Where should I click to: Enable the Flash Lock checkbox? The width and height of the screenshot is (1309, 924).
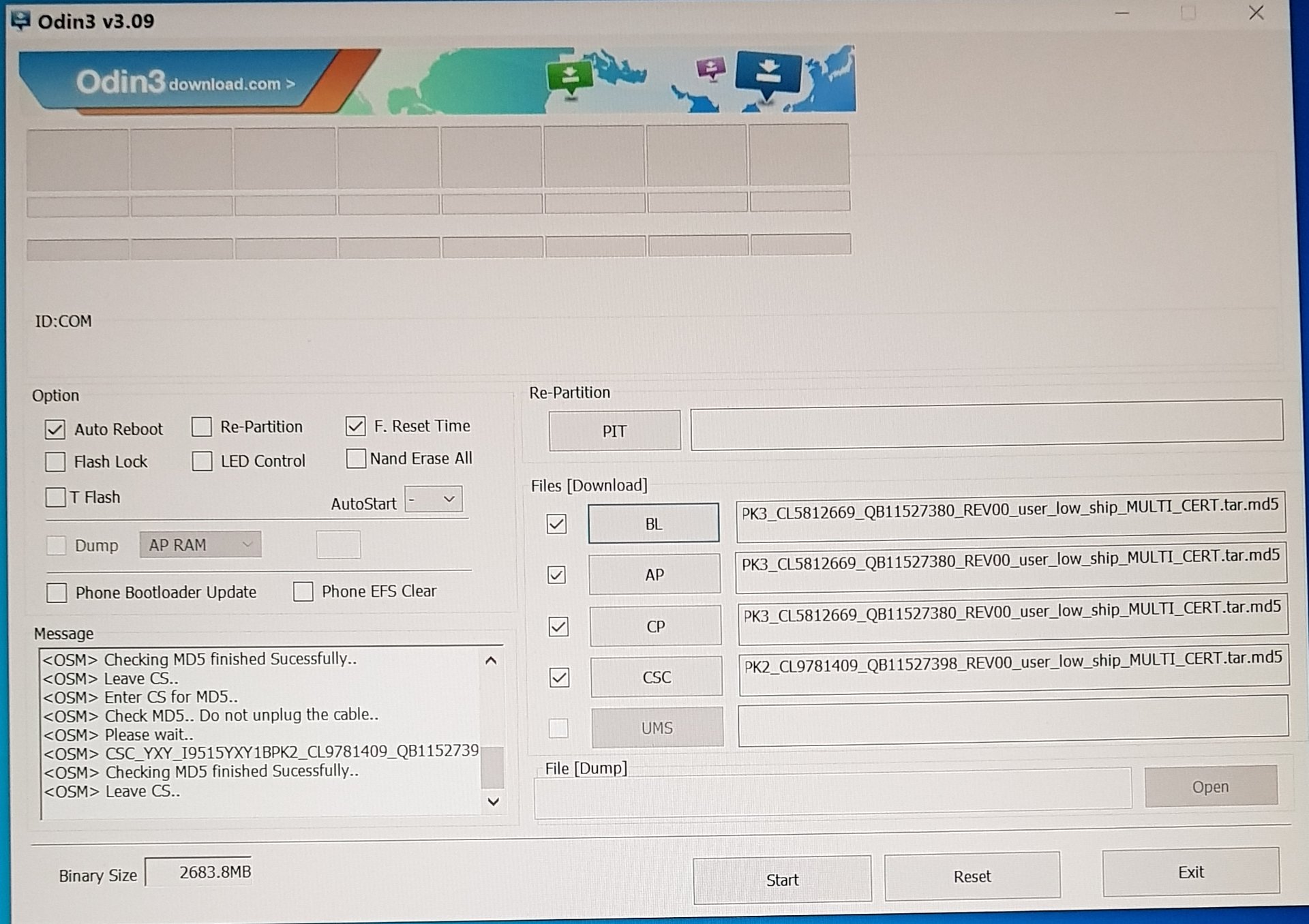coord(55,462)
